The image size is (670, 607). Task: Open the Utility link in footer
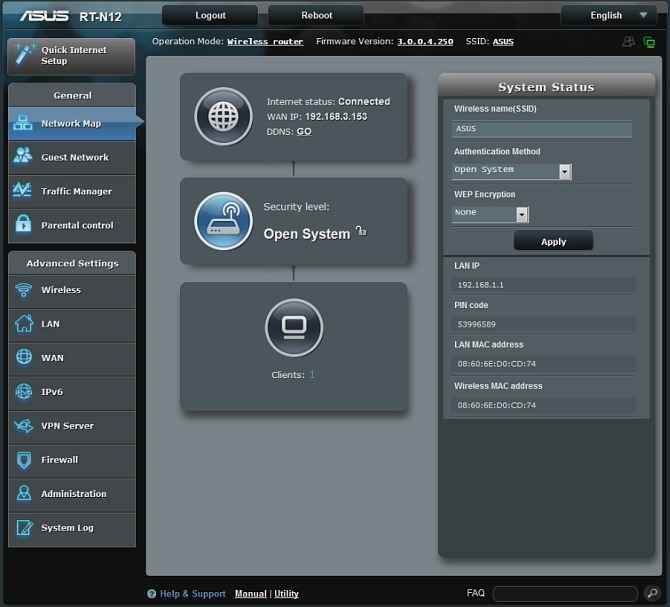(x=286, y=594)
